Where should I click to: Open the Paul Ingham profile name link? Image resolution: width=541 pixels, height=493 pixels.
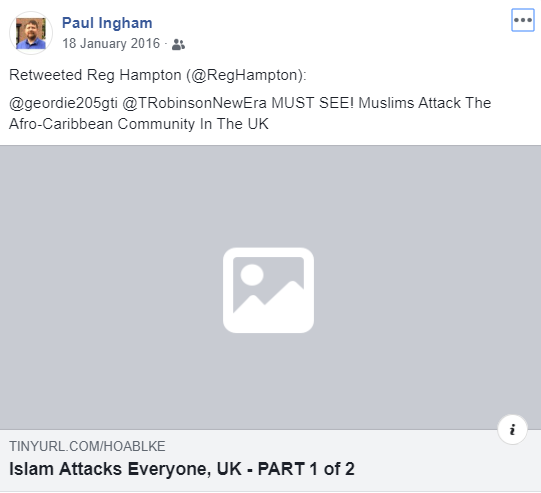click(x=107, y=23)
